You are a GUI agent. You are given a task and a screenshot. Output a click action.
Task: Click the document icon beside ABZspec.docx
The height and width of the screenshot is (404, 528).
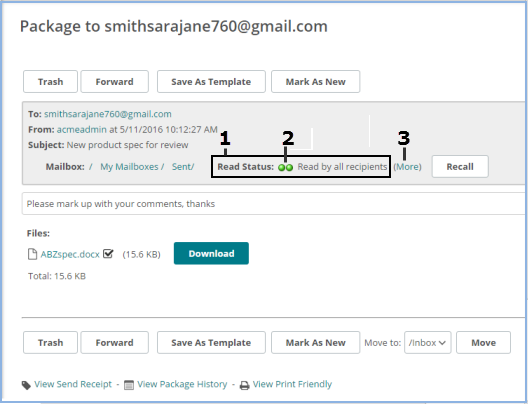[x=32, y=254]
